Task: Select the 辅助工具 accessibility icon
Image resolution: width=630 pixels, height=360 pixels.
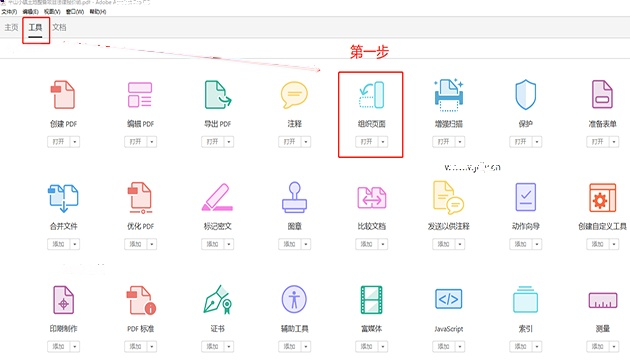Action: click(x=294, y=299)
